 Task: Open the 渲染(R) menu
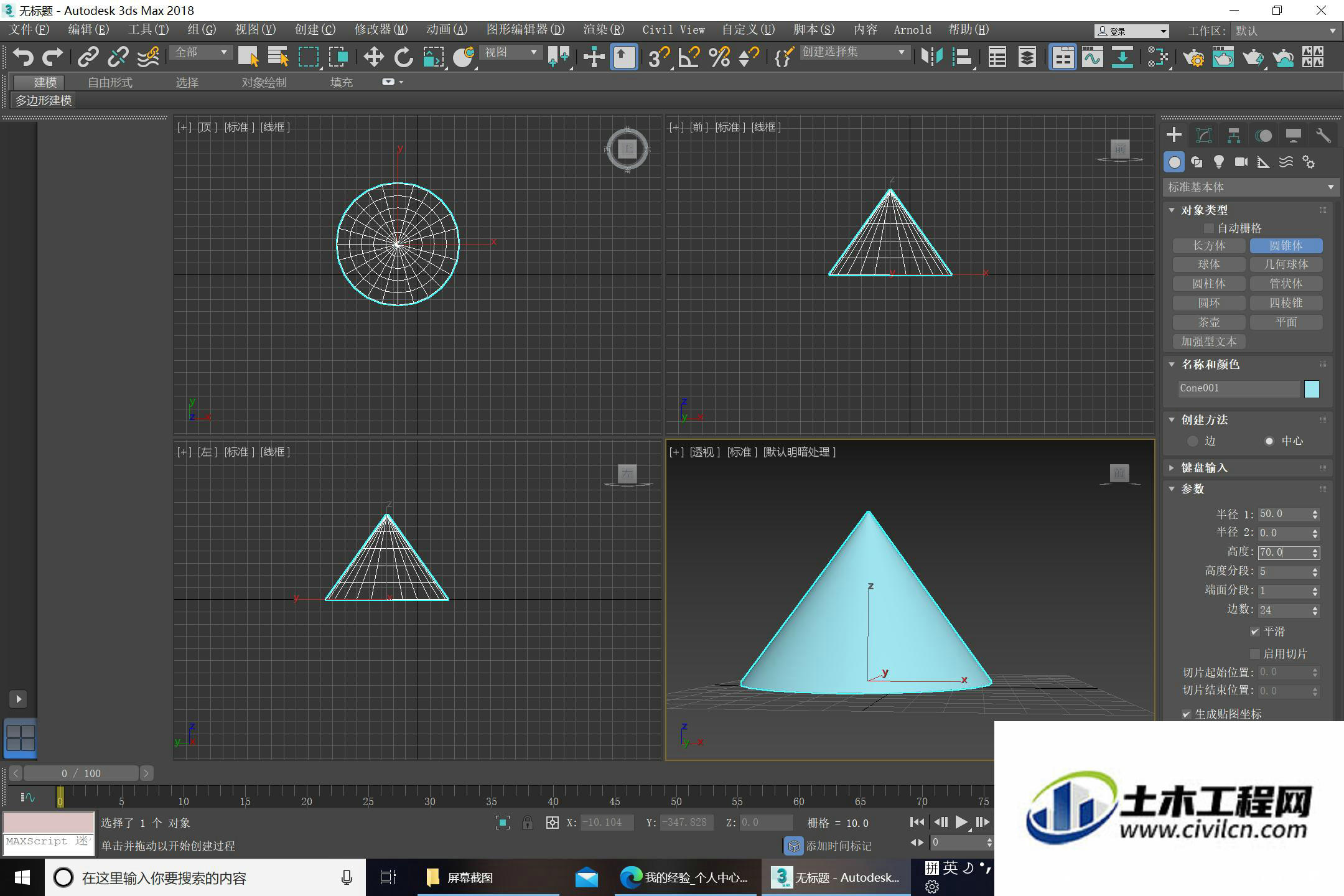(603, 30)
